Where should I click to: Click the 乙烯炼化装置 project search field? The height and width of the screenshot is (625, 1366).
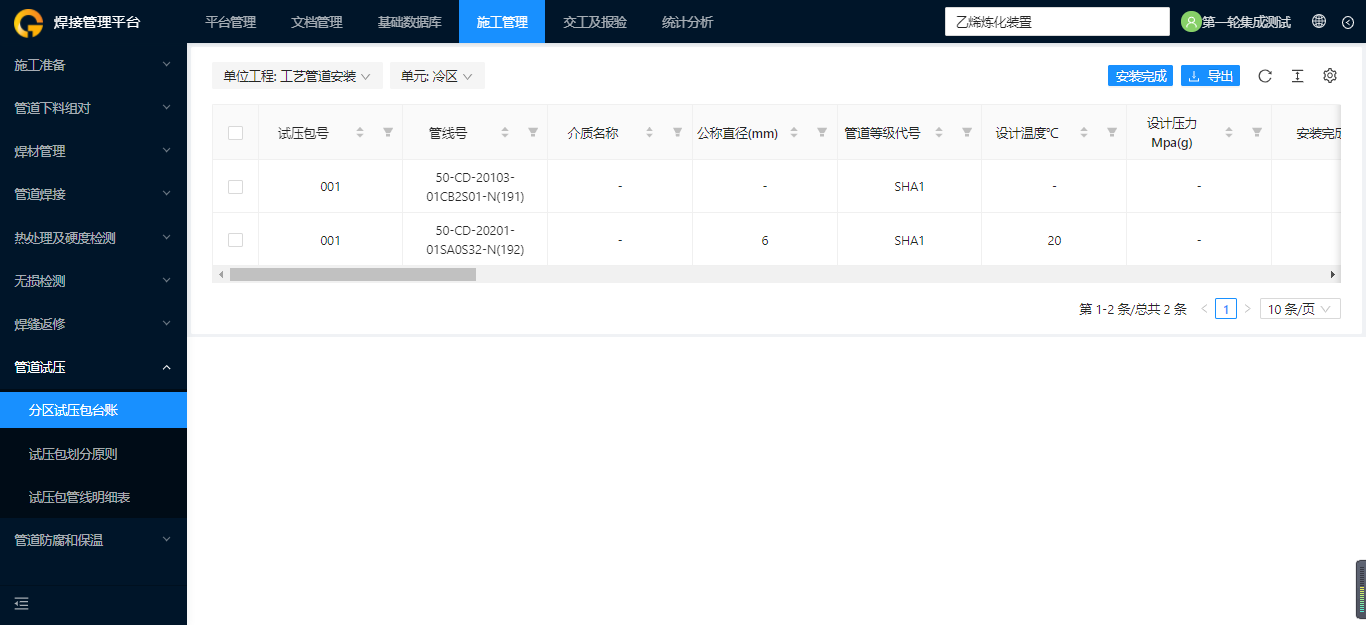[x=1057, y=22]
